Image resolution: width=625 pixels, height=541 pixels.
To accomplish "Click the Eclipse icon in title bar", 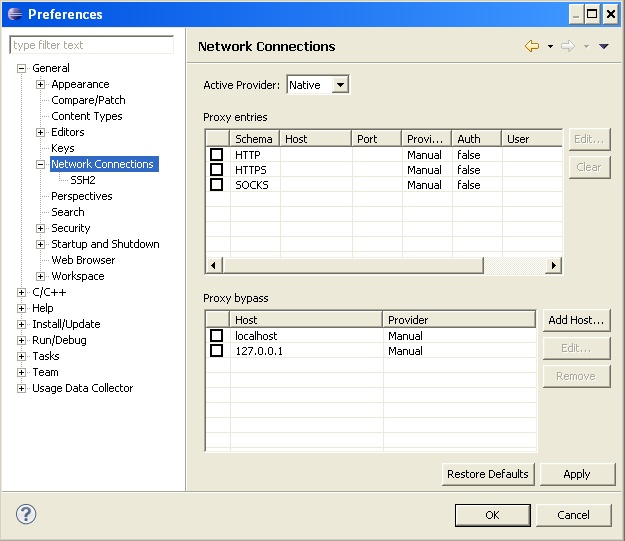I will click(14, 14).
